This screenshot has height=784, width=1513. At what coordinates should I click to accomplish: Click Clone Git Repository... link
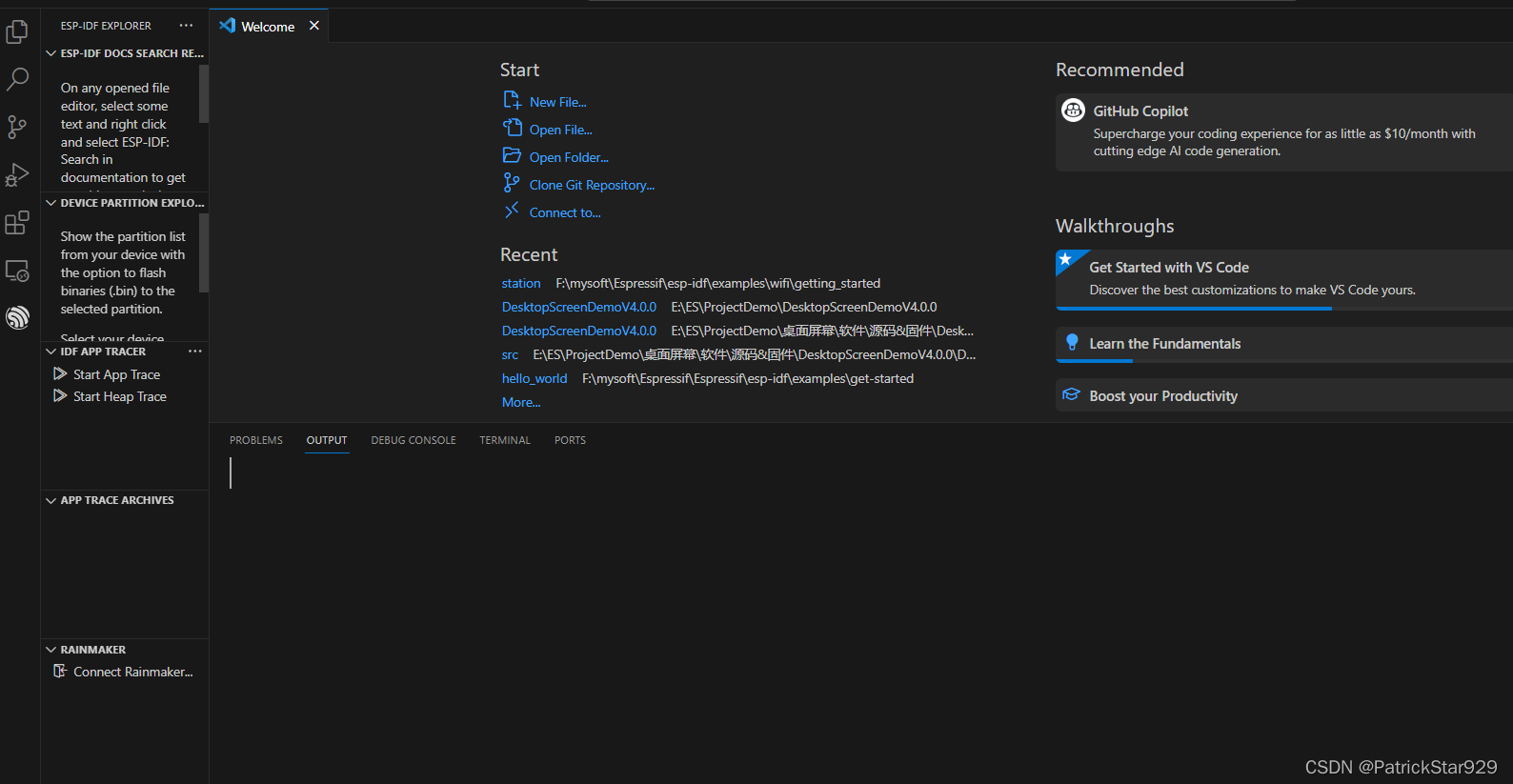point(593,185)
